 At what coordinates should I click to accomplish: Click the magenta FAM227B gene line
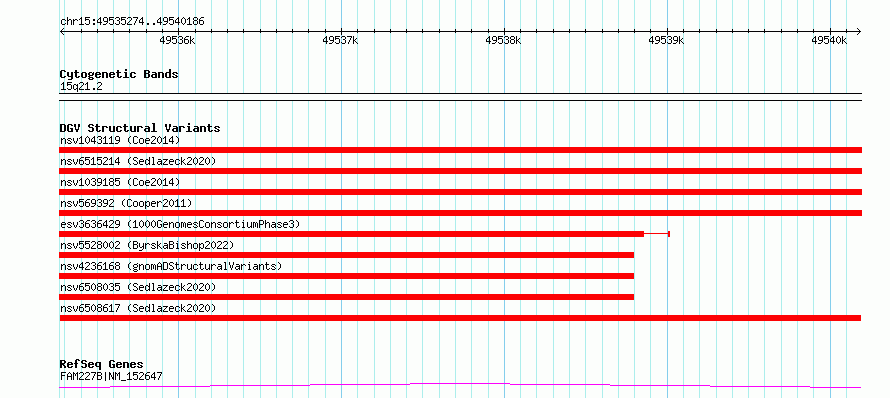click(460, 386)
